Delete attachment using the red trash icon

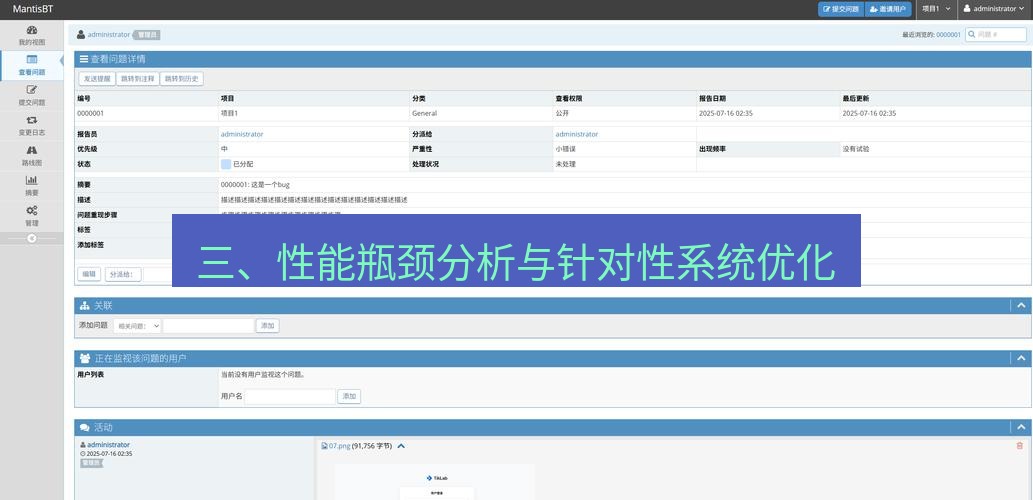1020,446
